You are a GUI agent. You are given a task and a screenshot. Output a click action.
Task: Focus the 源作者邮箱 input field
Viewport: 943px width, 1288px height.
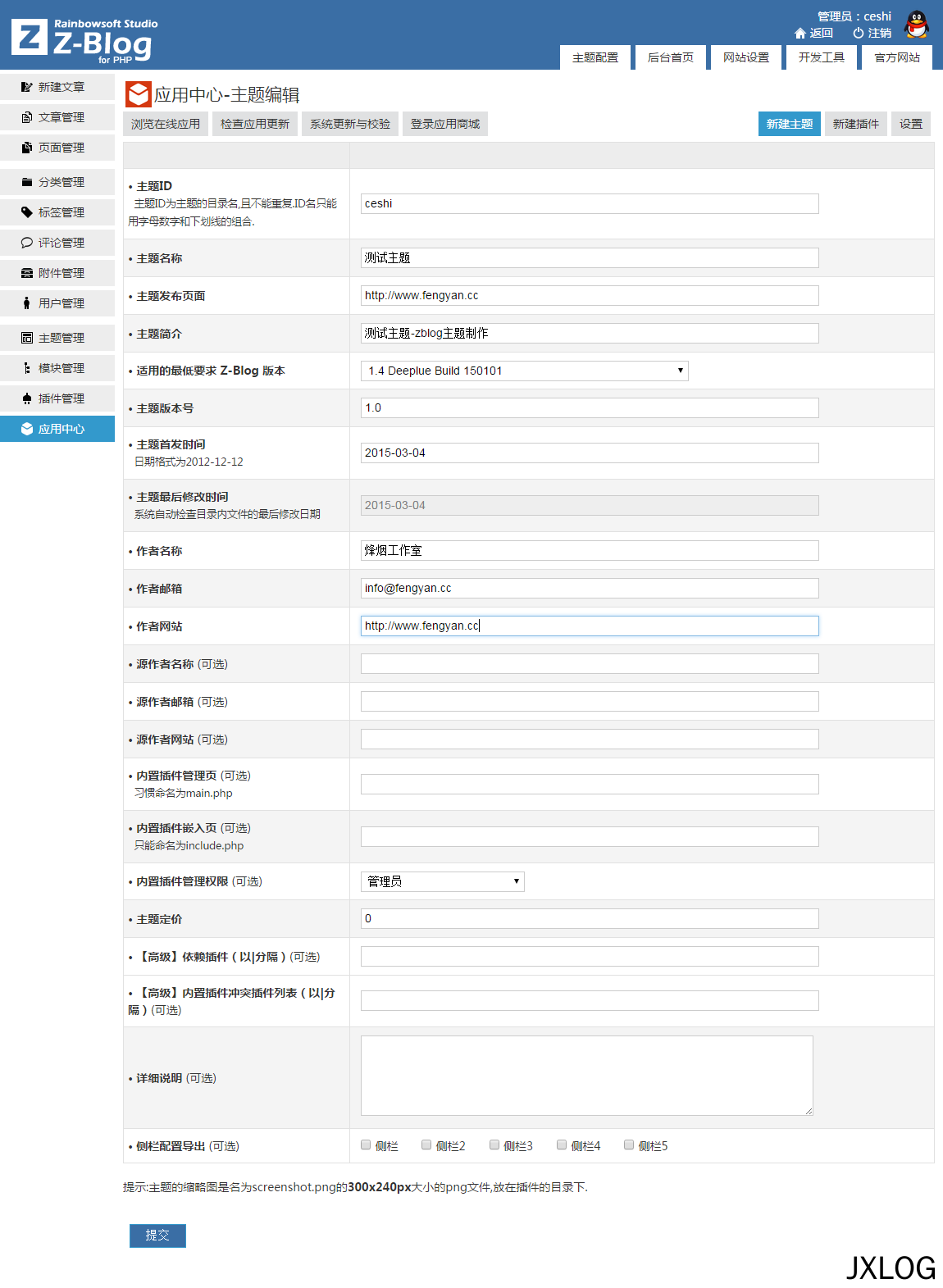coord(590,701)
